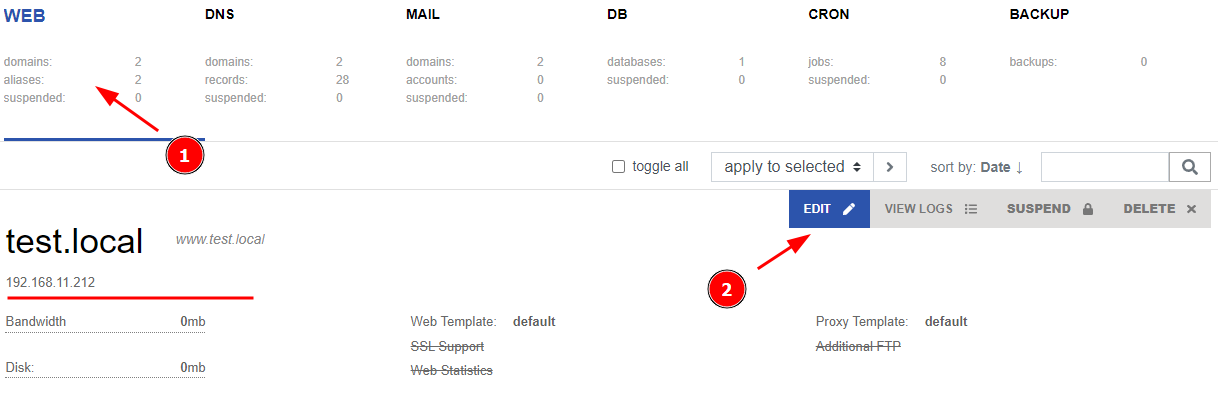Viewport: 1218px width, 420px height.
Task: Switch to the WEB tab
Action: pos(22,15)
